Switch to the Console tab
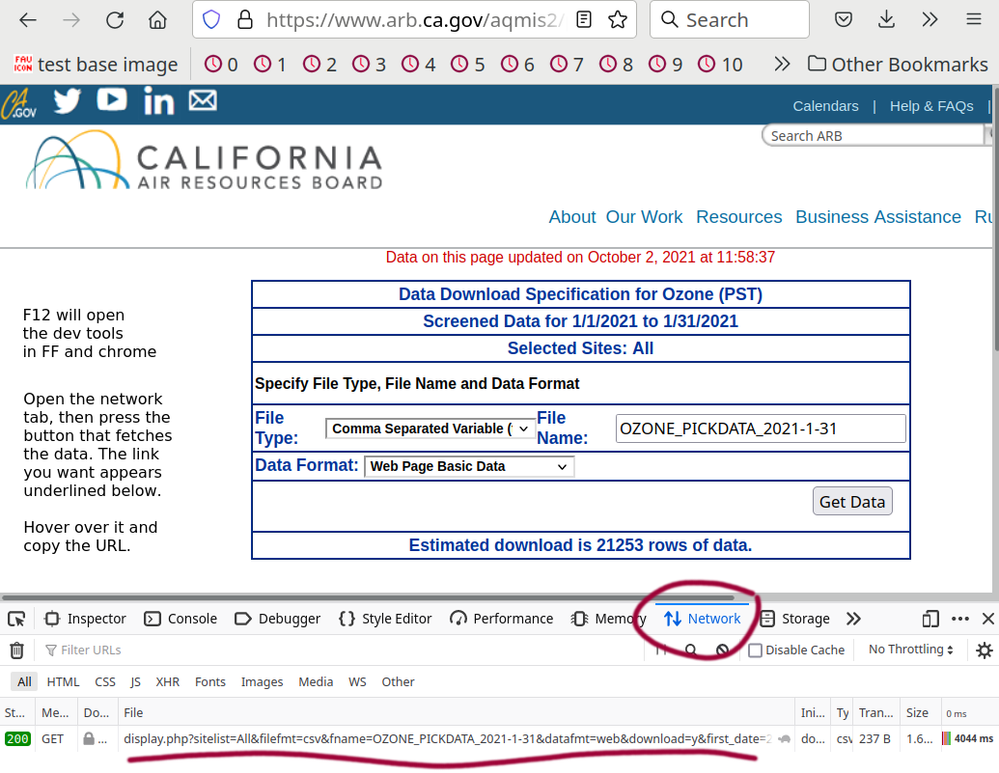The height and width of the screenshot is (773, 999). point(180,619)
